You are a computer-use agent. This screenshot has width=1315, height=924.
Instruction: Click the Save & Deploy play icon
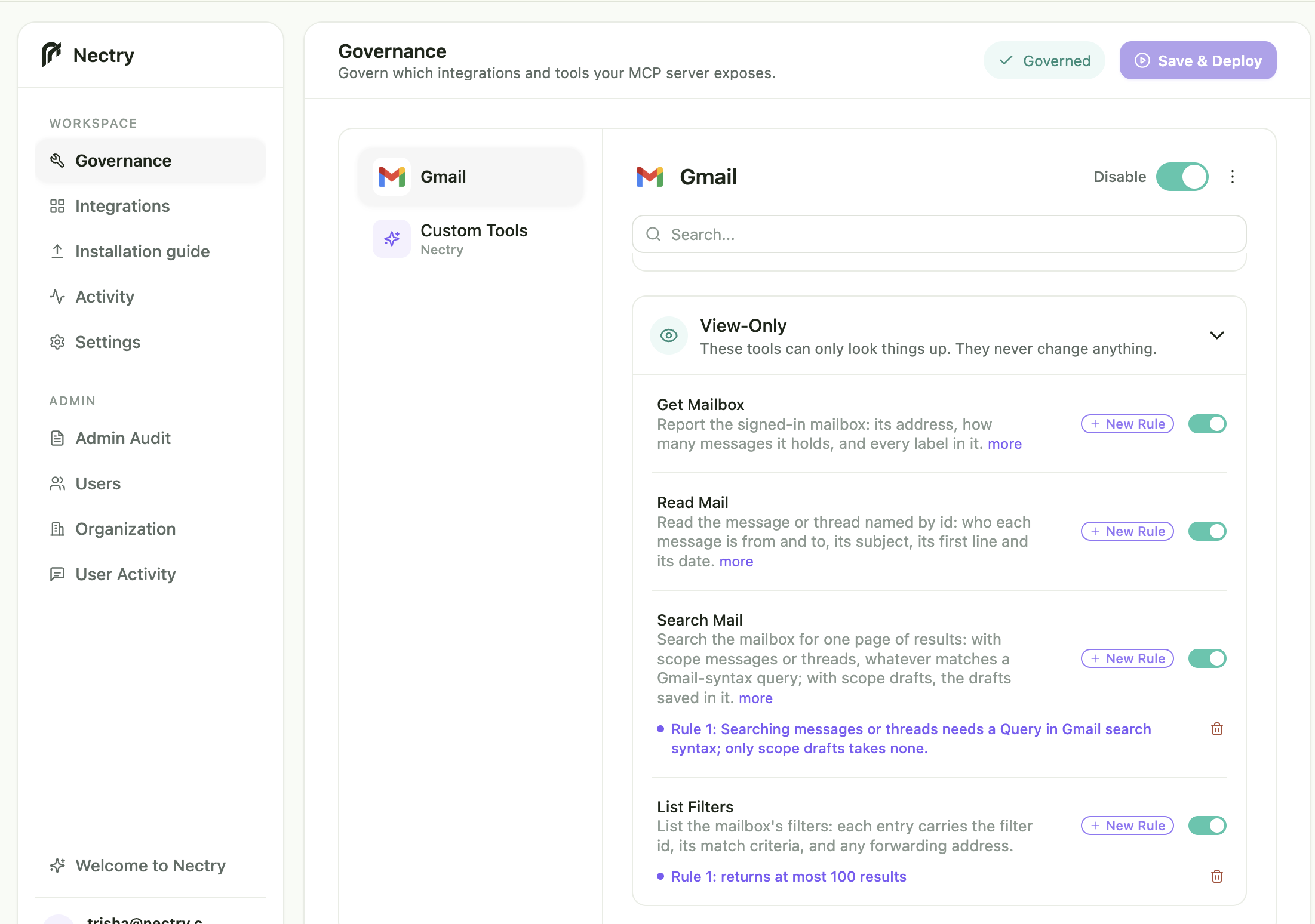[x=1142, y=60]
